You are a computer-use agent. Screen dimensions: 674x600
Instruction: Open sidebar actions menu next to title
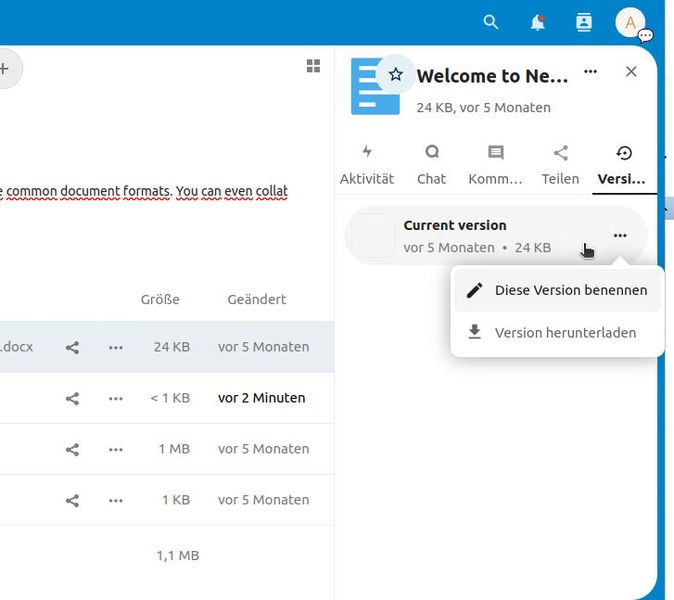(x=591, y=72)
